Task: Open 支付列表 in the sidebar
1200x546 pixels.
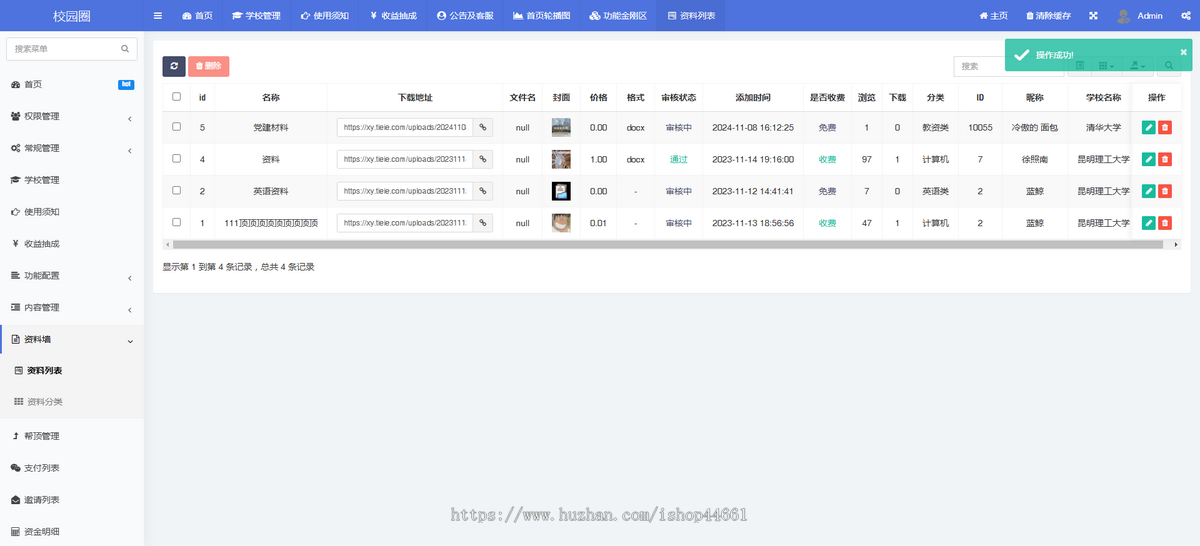Action: coord(72,468)
